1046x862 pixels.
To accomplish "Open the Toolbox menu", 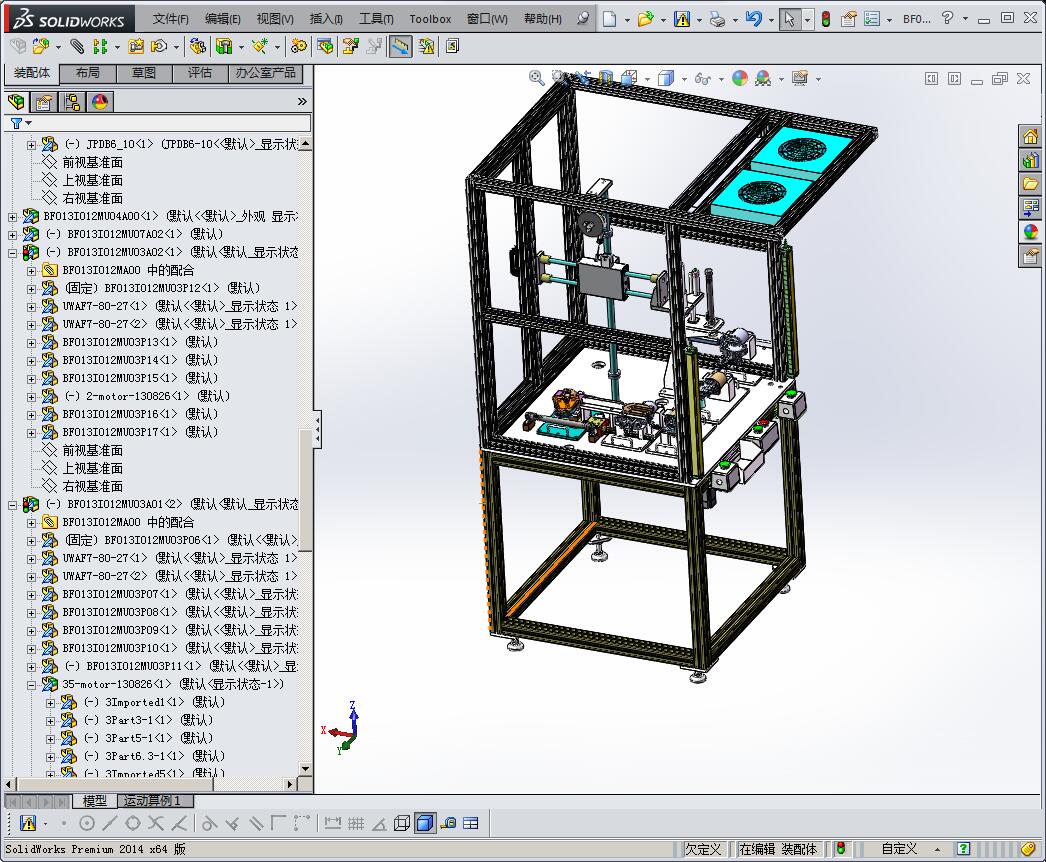I will pyautogui.click(x=430, y=19).
